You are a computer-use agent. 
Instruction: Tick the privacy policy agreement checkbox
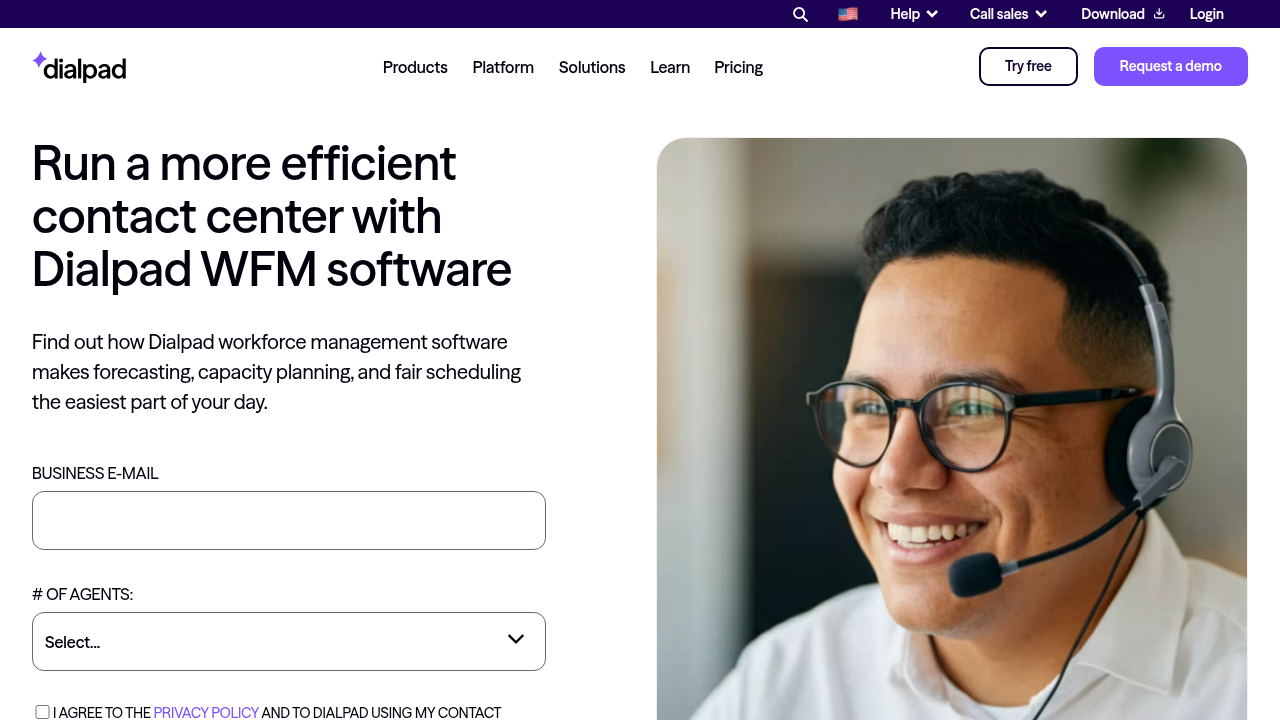pos(42,712)
